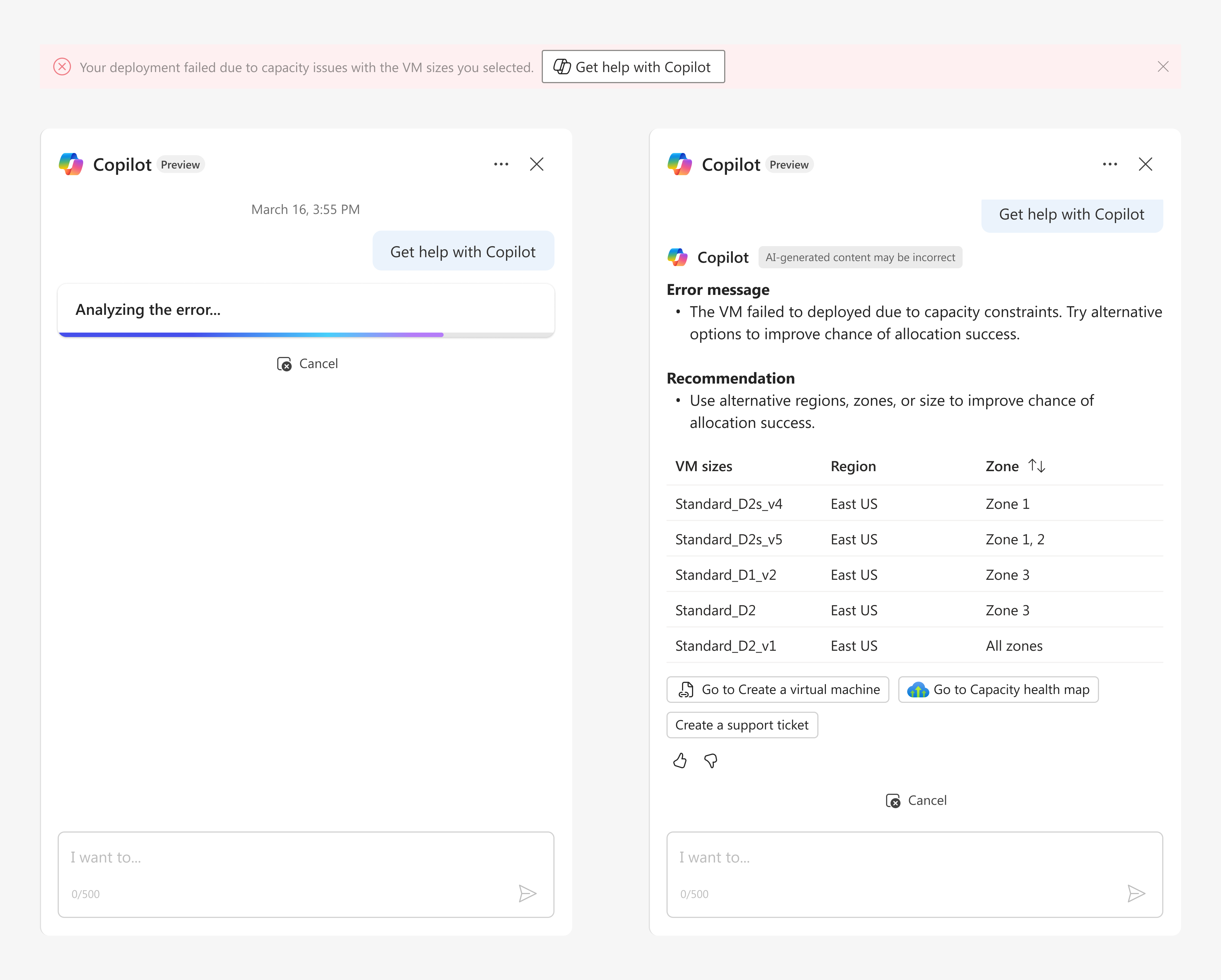Click Zone 1 cell in Standard_D2s_v4 row
Image resolution: width=1221 pixels, height=980 pixels.
pos(1008,504)
